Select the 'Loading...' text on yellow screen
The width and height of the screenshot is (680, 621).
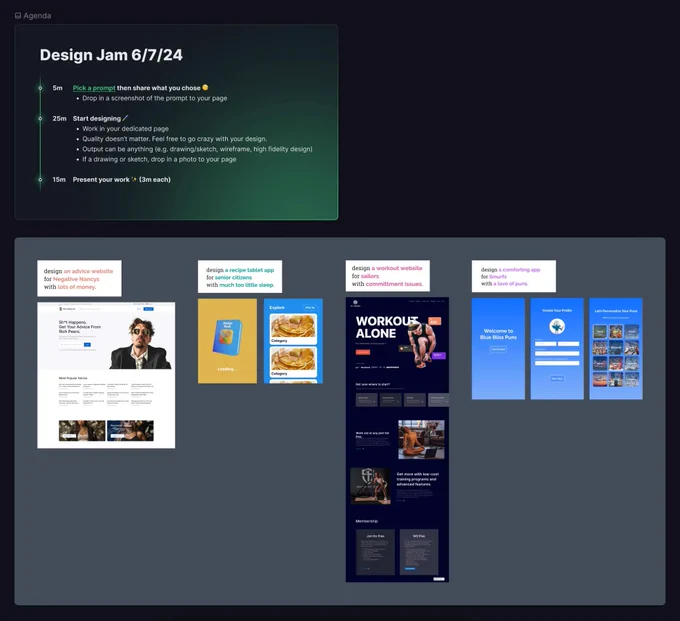tap(227, 369)
